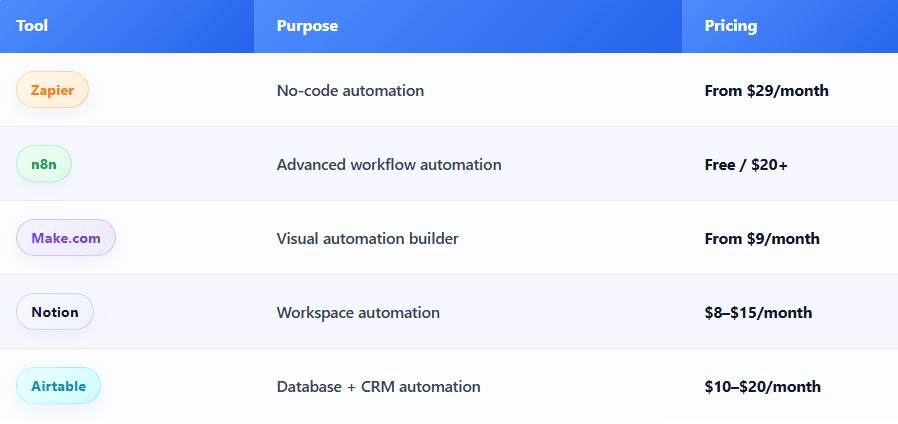Click the 'From $29/month' price
The width and height of the screenshot is (898, 424).
click(766, 91)
